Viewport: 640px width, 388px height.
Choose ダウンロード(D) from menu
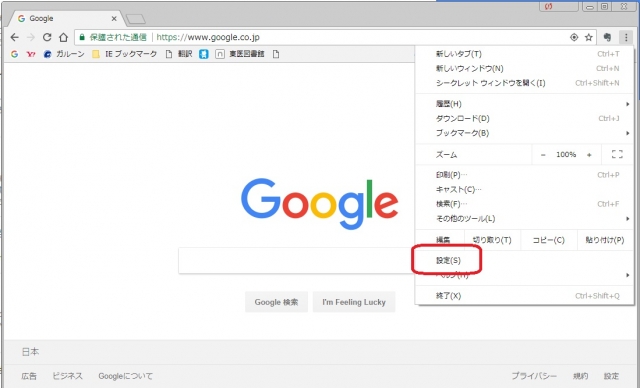525,119
